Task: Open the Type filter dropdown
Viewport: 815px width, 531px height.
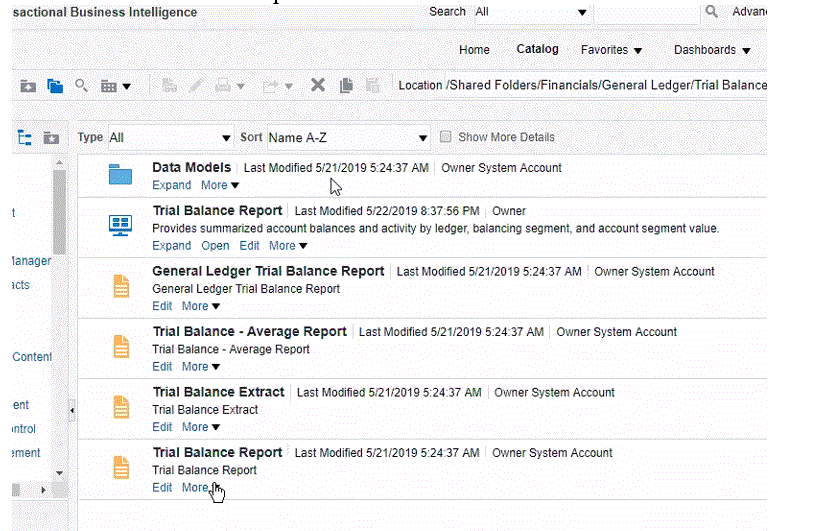Action: (x=170, y=137)
